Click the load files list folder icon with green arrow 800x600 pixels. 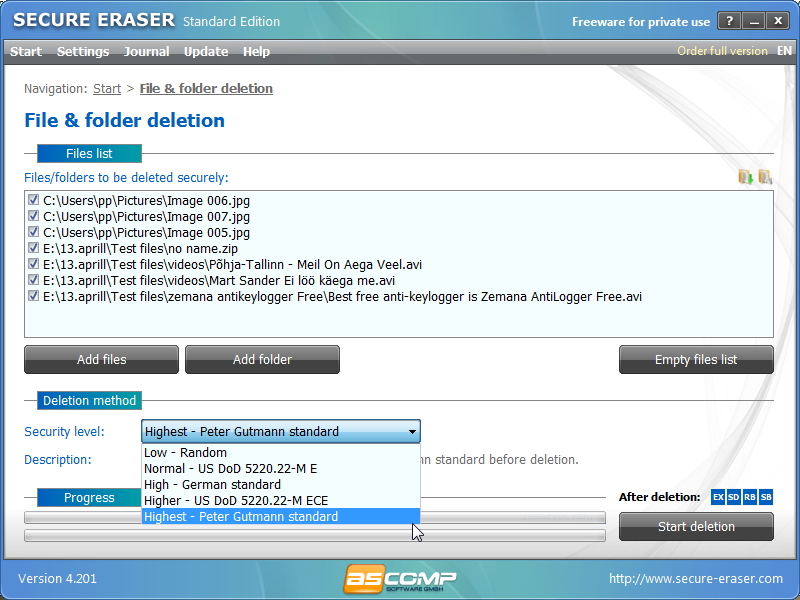click(x=745, y=177)
